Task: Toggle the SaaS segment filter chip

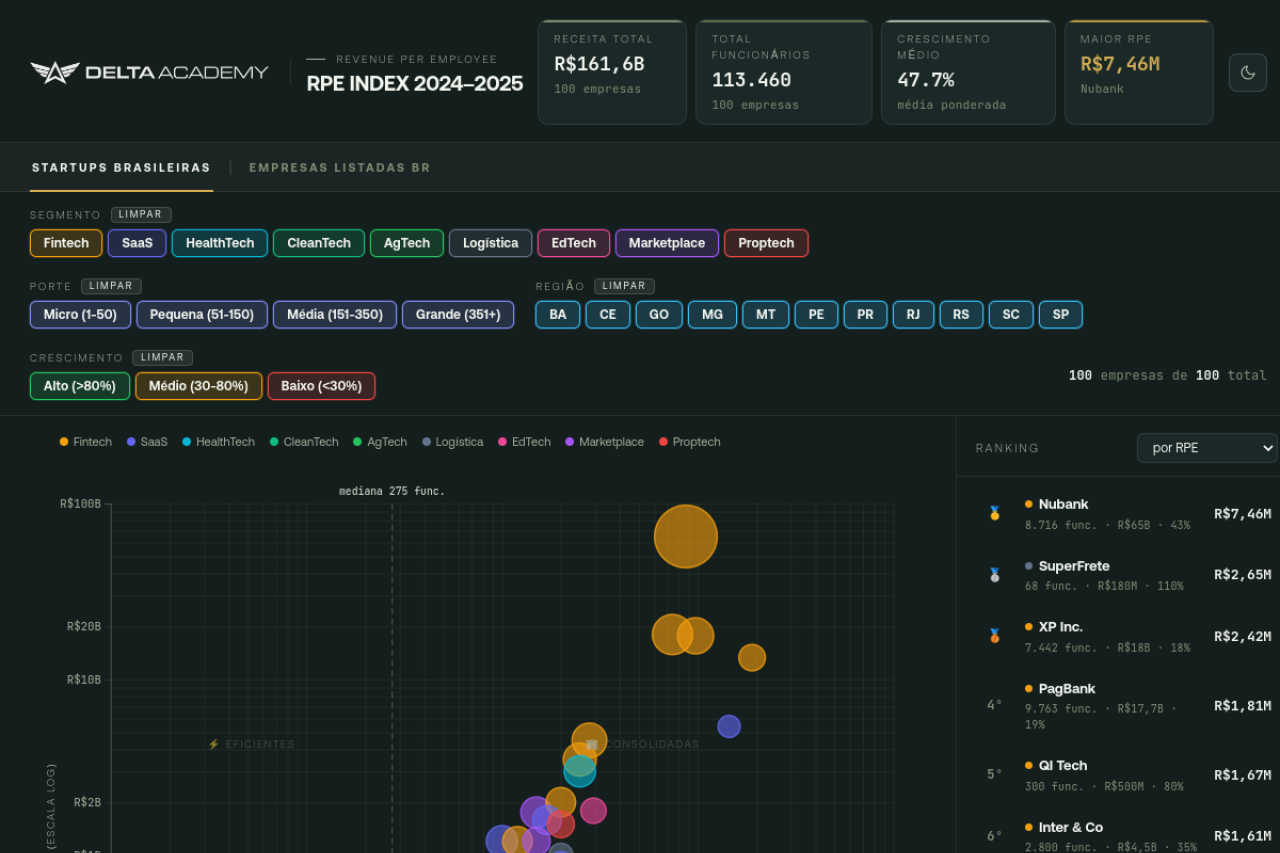Action: tap(137, 243)
